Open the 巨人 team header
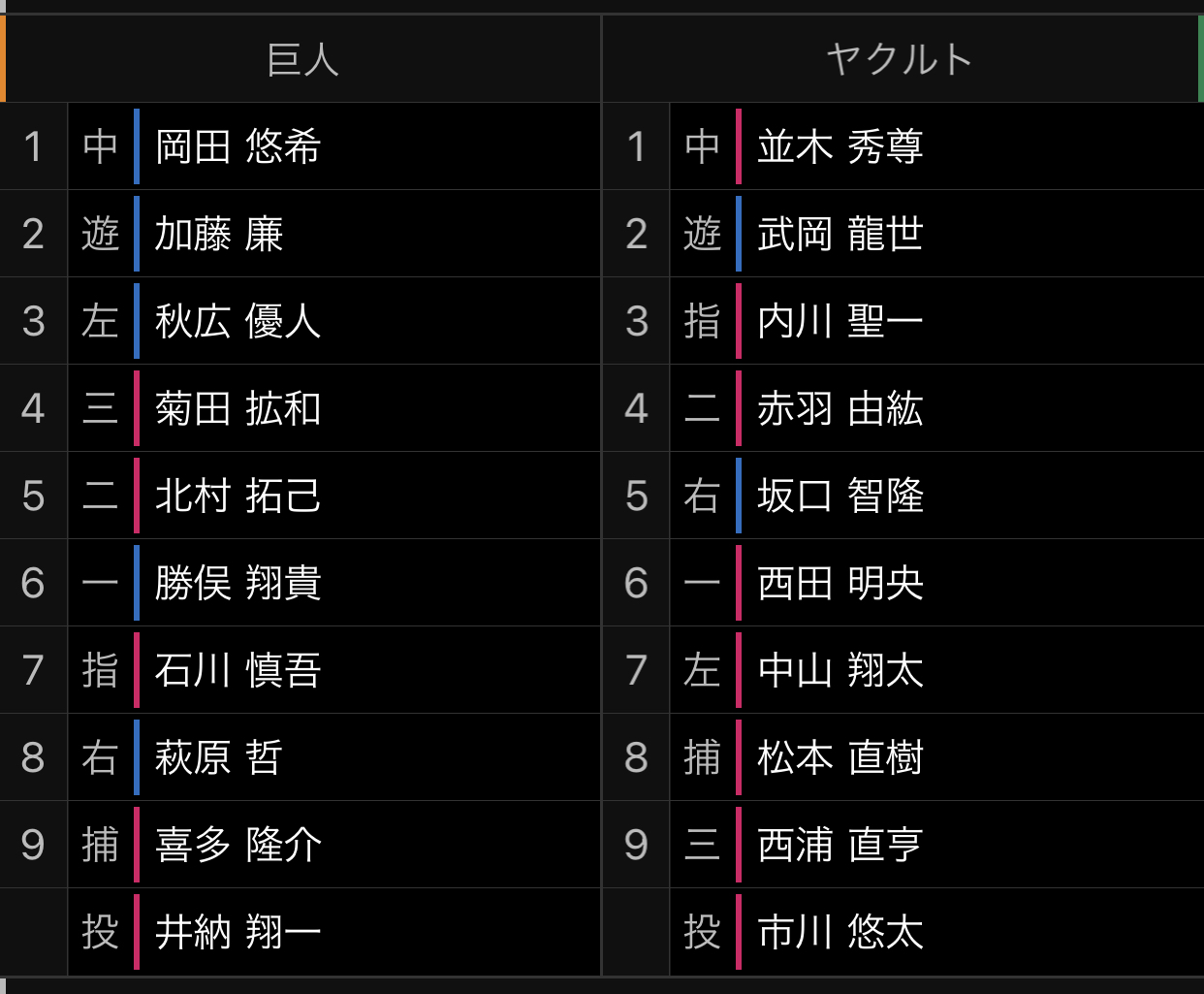The height and width of the screenshot is (994, 1204). point(302,59)
